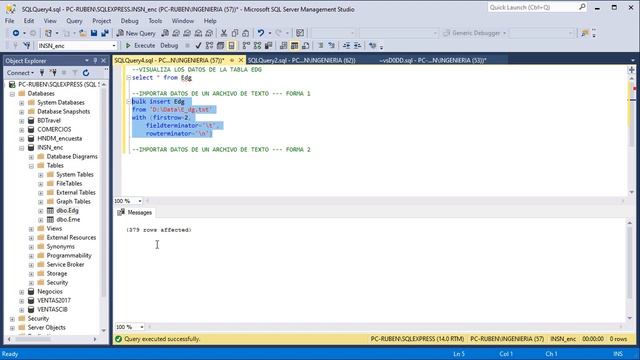
Task: Click the Navigate Backward icon
Action: coord(16,33)
